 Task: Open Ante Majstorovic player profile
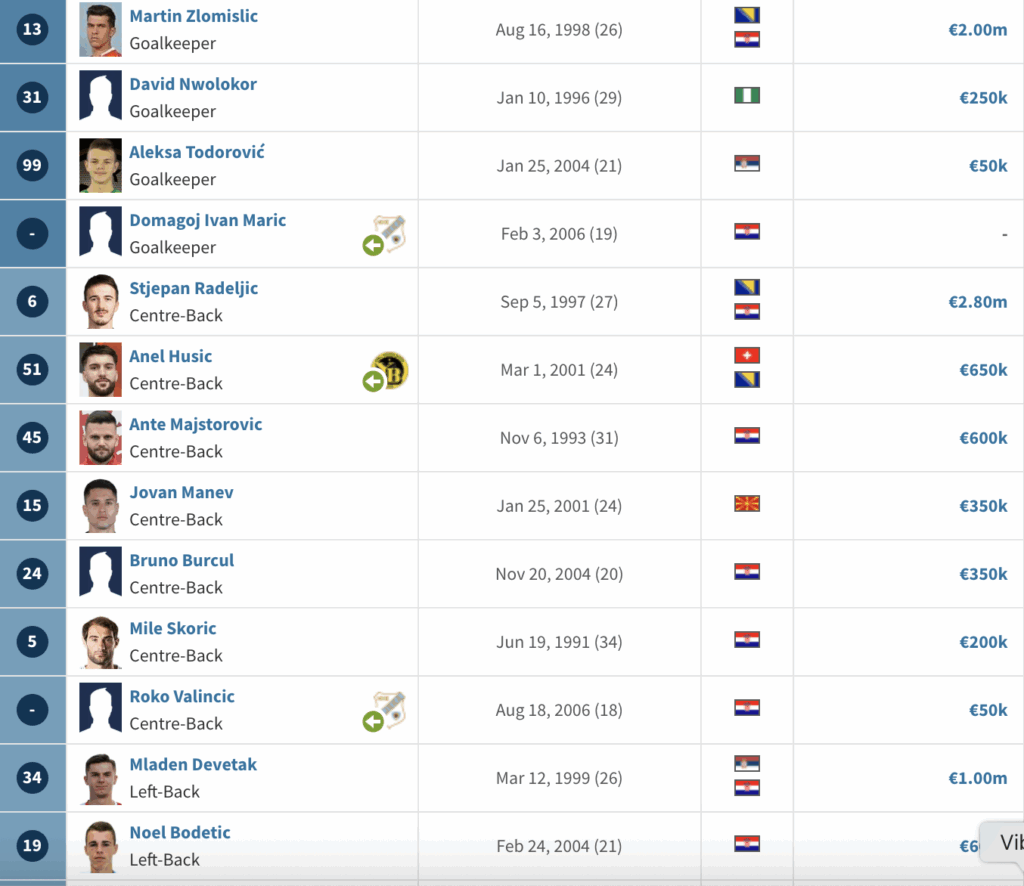tap(196, 424)
